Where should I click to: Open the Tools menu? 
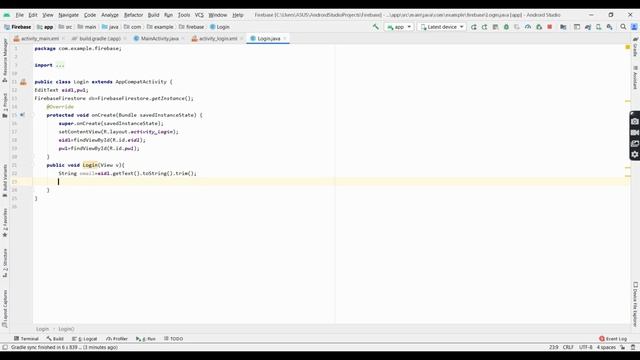(184, 15)
